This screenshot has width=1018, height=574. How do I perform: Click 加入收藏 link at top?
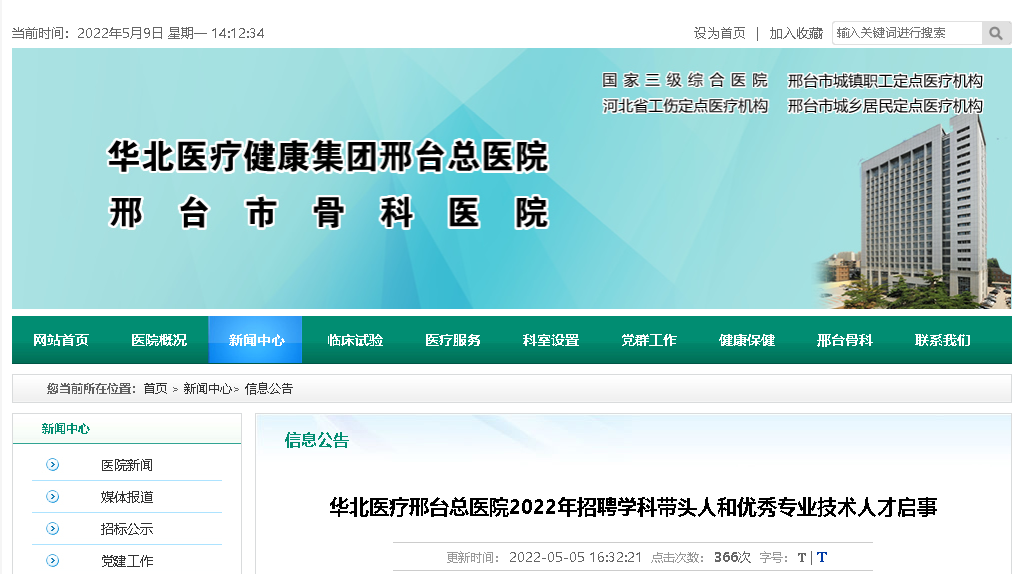(x=796, y=33)
